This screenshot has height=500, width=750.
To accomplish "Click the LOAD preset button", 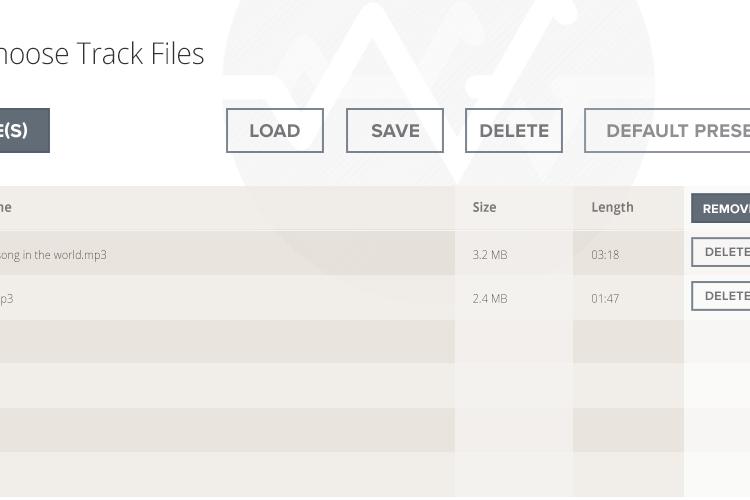I will tap(275, 131).
